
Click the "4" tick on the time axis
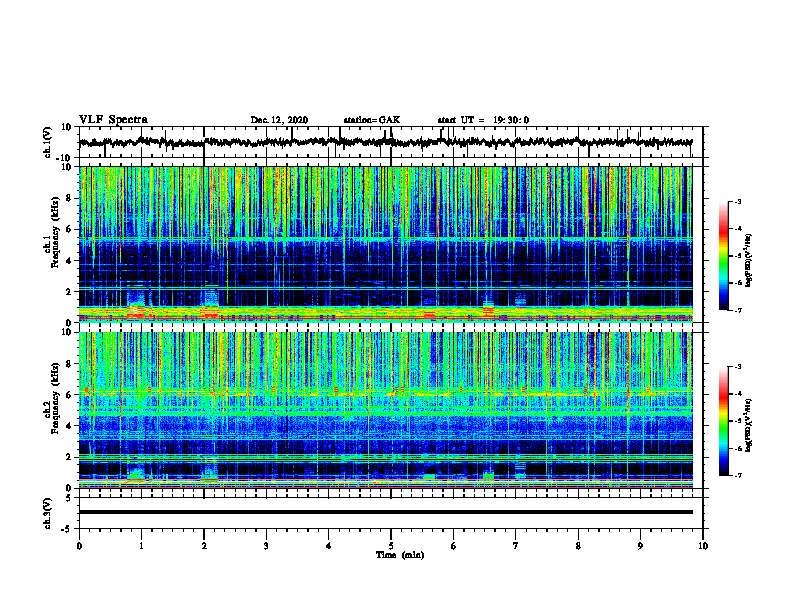pyautogui.click(x=329, y=546)
